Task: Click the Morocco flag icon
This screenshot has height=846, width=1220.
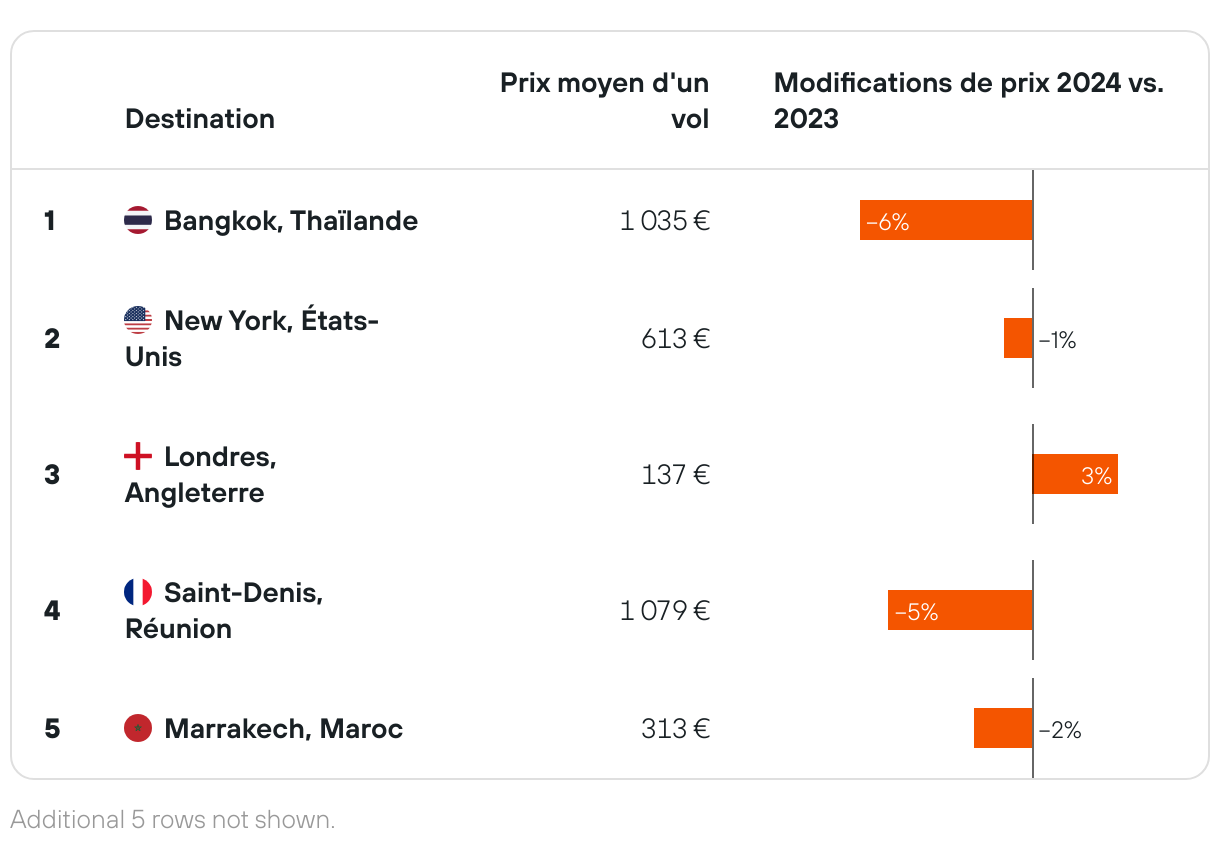Action: pos(138,728)
